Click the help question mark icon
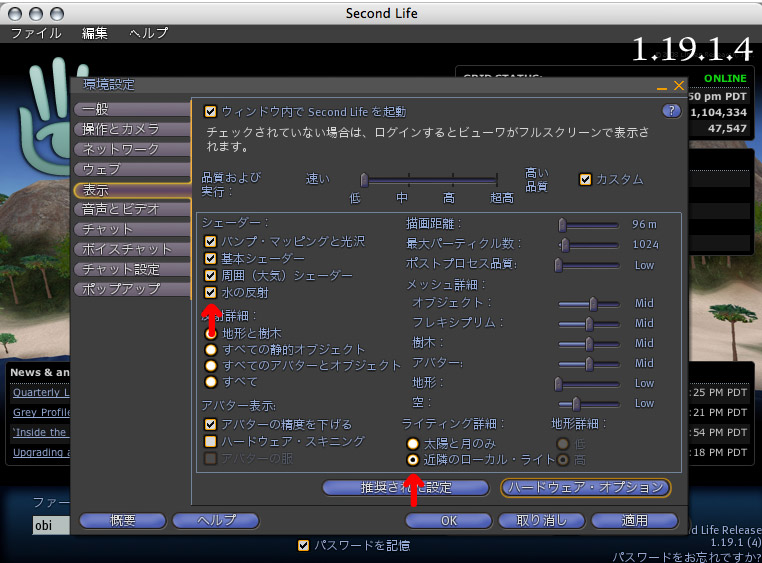Viewport: 762px width, 563px height. tap(671, 111)
